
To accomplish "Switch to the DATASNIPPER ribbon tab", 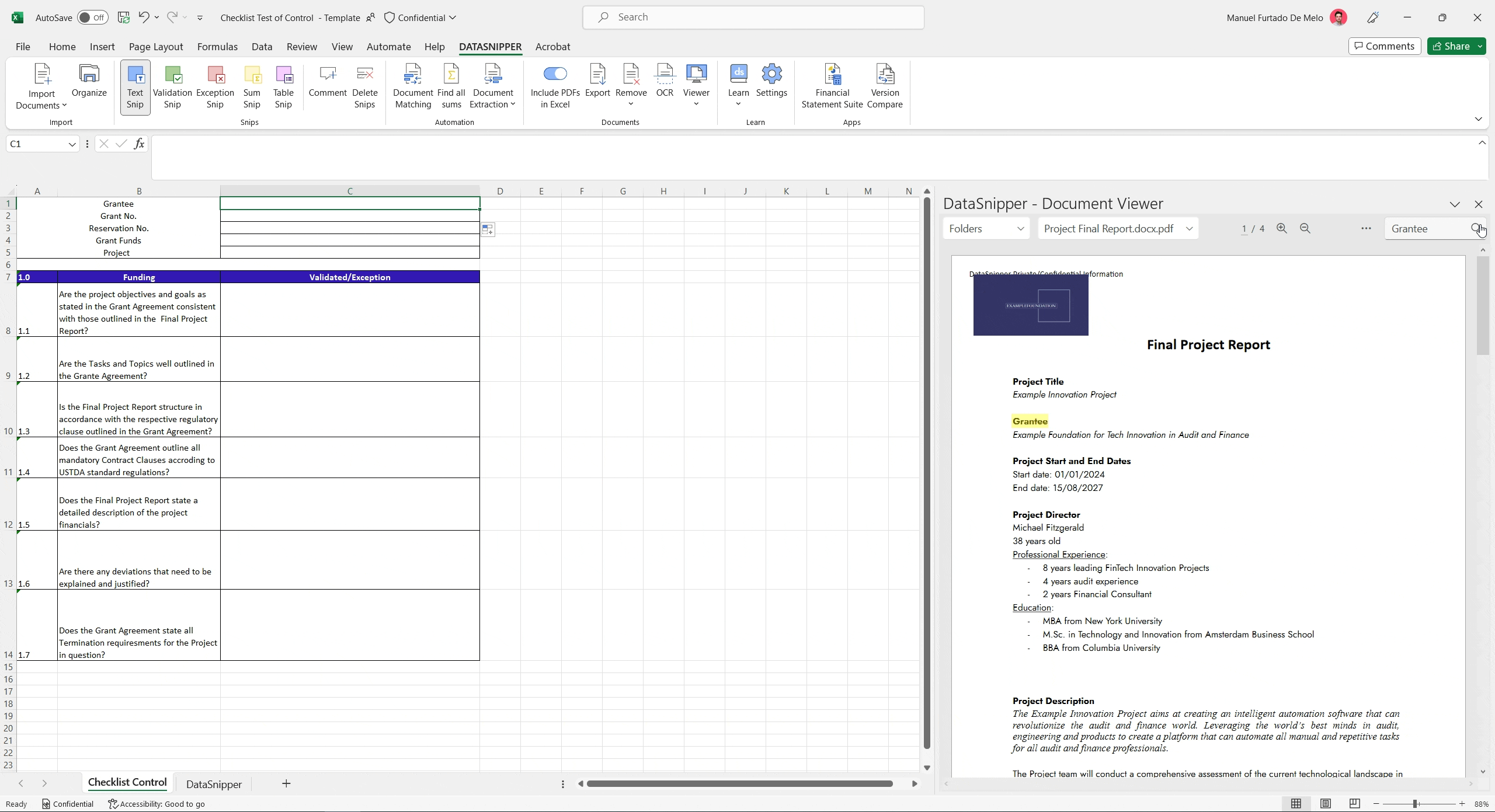I will (x=490, y=47).
